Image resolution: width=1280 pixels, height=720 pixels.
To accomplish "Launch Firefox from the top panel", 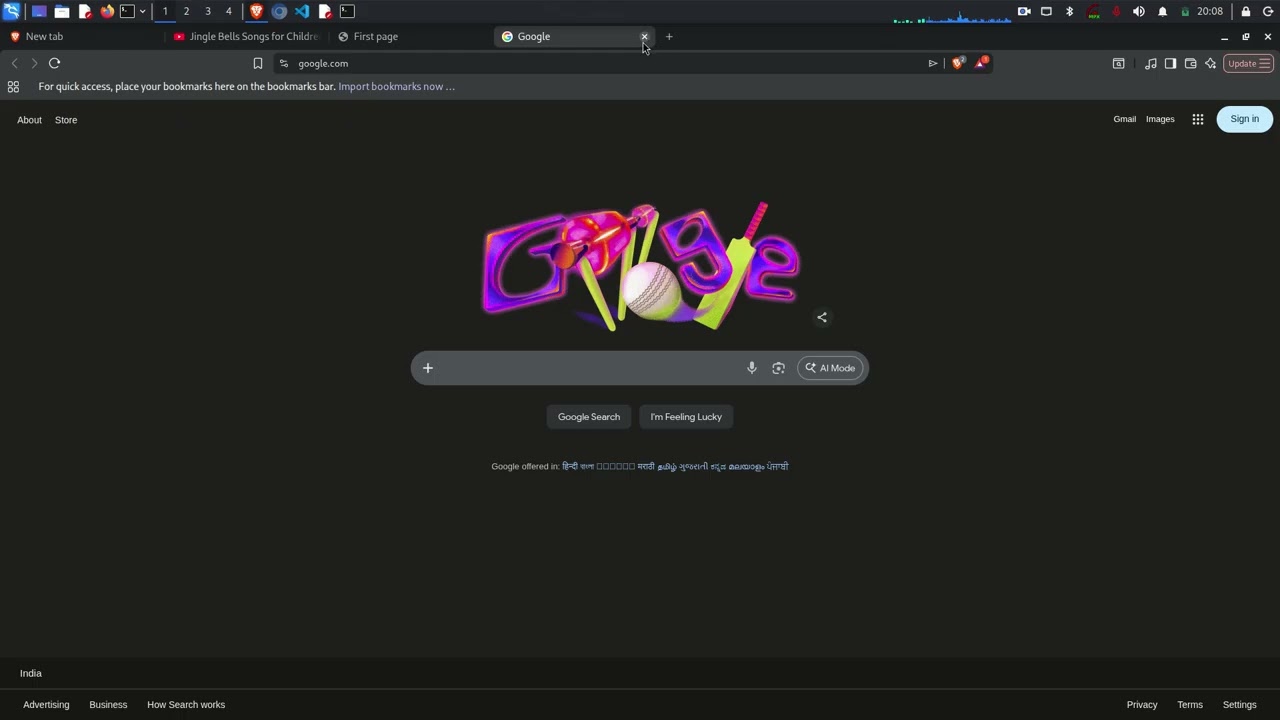I will pyautogui.click(x=107, y=11).
